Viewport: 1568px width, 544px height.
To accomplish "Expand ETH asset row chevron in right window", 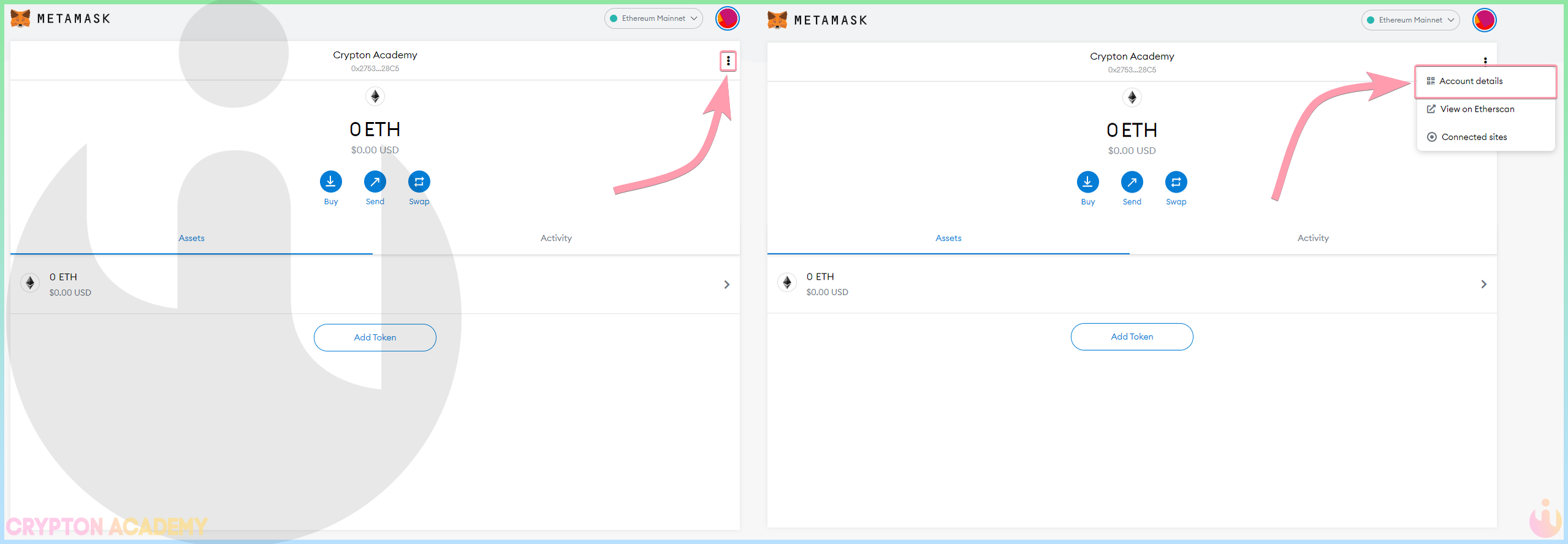I will coord(1484,284).
